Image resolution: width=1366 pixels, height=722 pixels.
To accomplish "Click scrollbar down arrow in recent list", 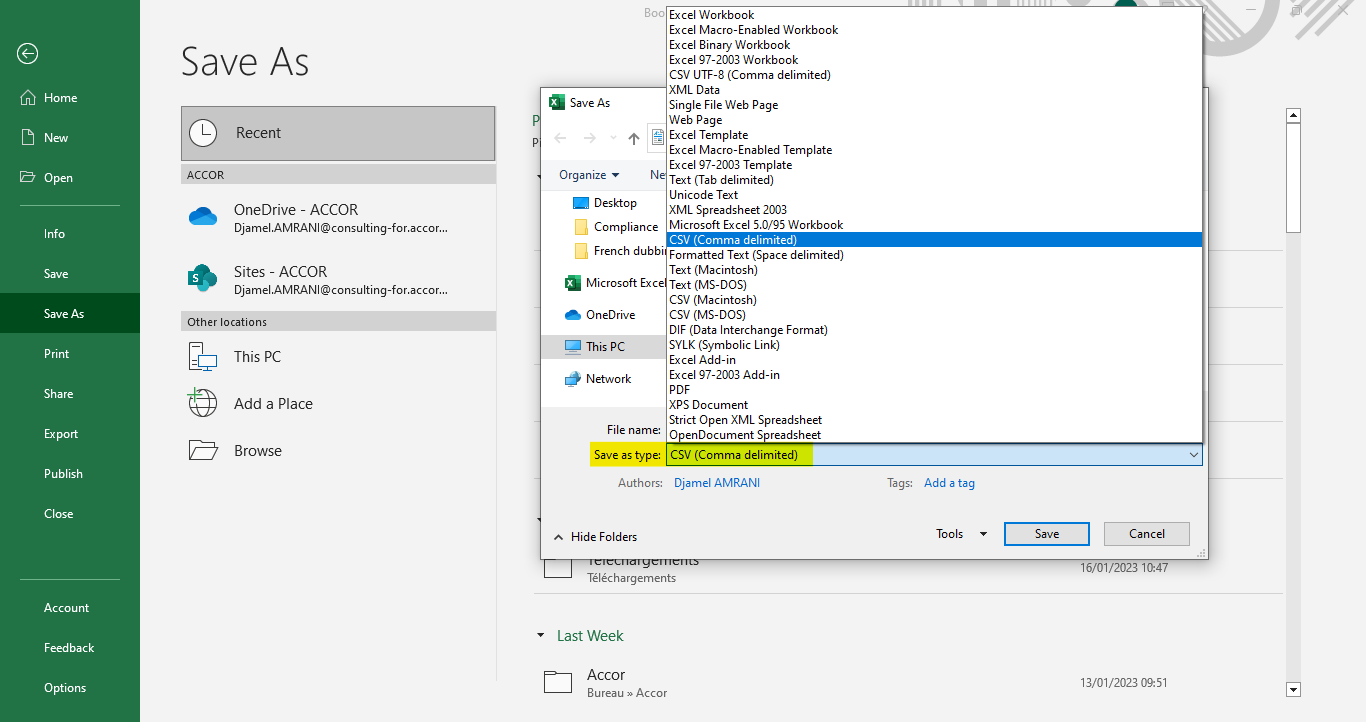I will [x=1293, y=689].
